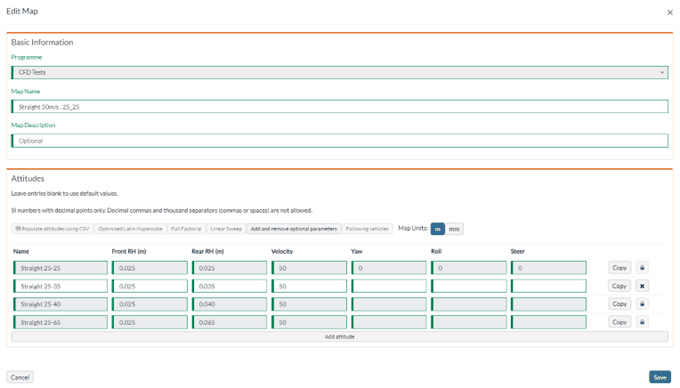This screenshot has width=680, height=388.
Task: Click Rear RH field showing 0.040
Action: click(229, 304)
